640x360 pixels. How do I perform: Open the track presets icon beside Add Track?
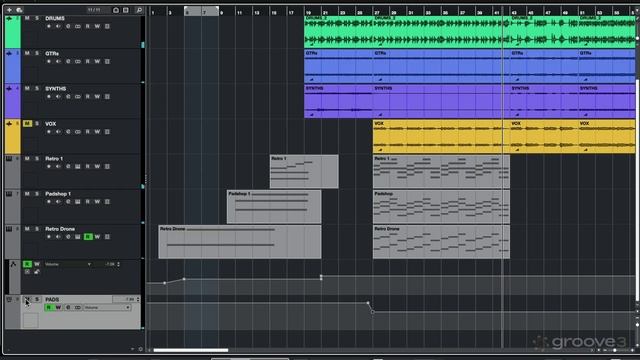click(19, 10)
